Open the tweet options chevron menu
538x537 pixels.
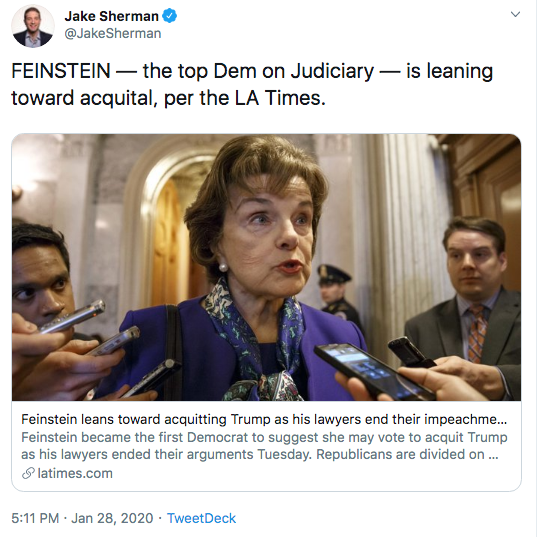[x=515, y=14]
